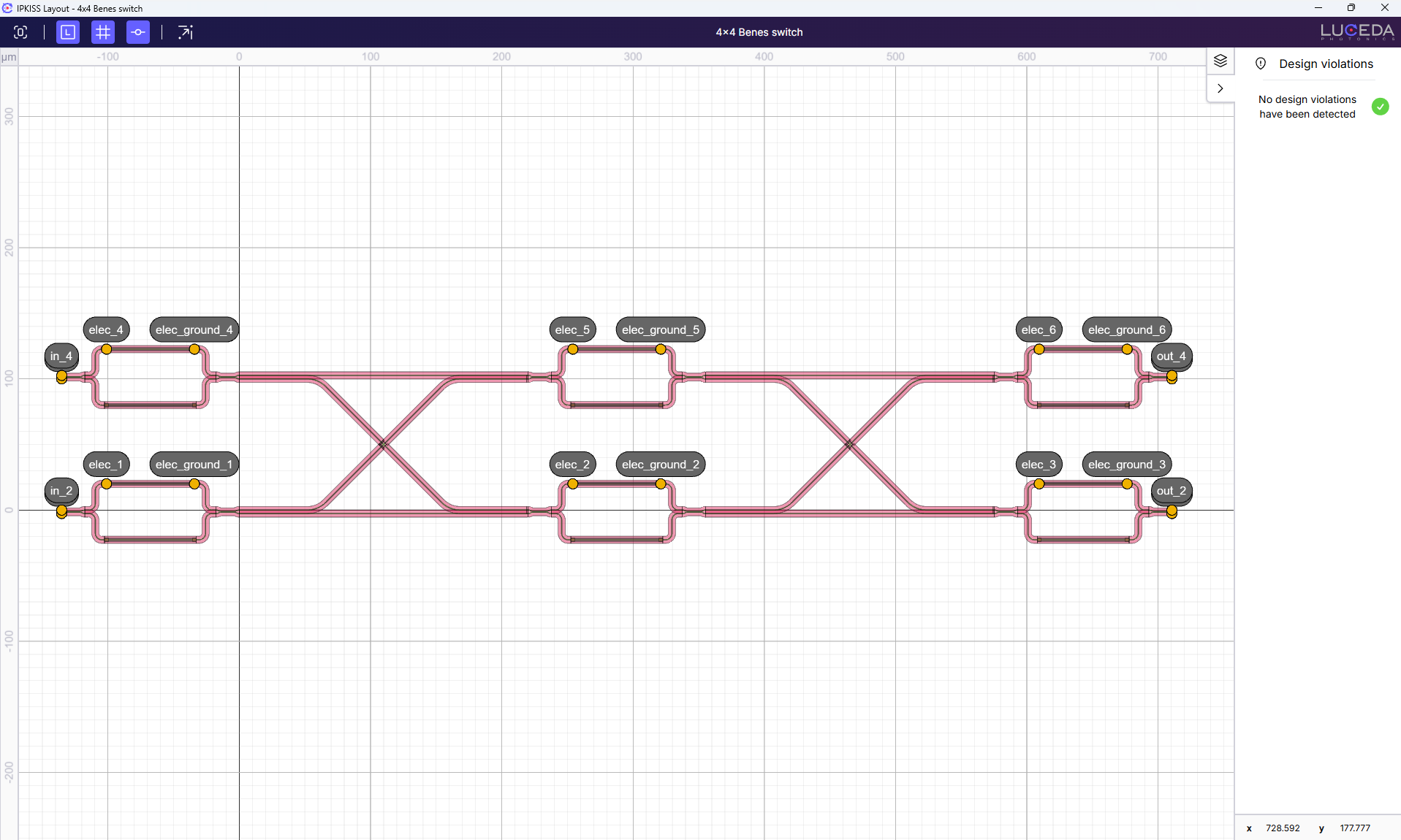The width and height of the screenshot is (1401, 840).
Task: Click the Luceda logo
Action: [1356, 31]
